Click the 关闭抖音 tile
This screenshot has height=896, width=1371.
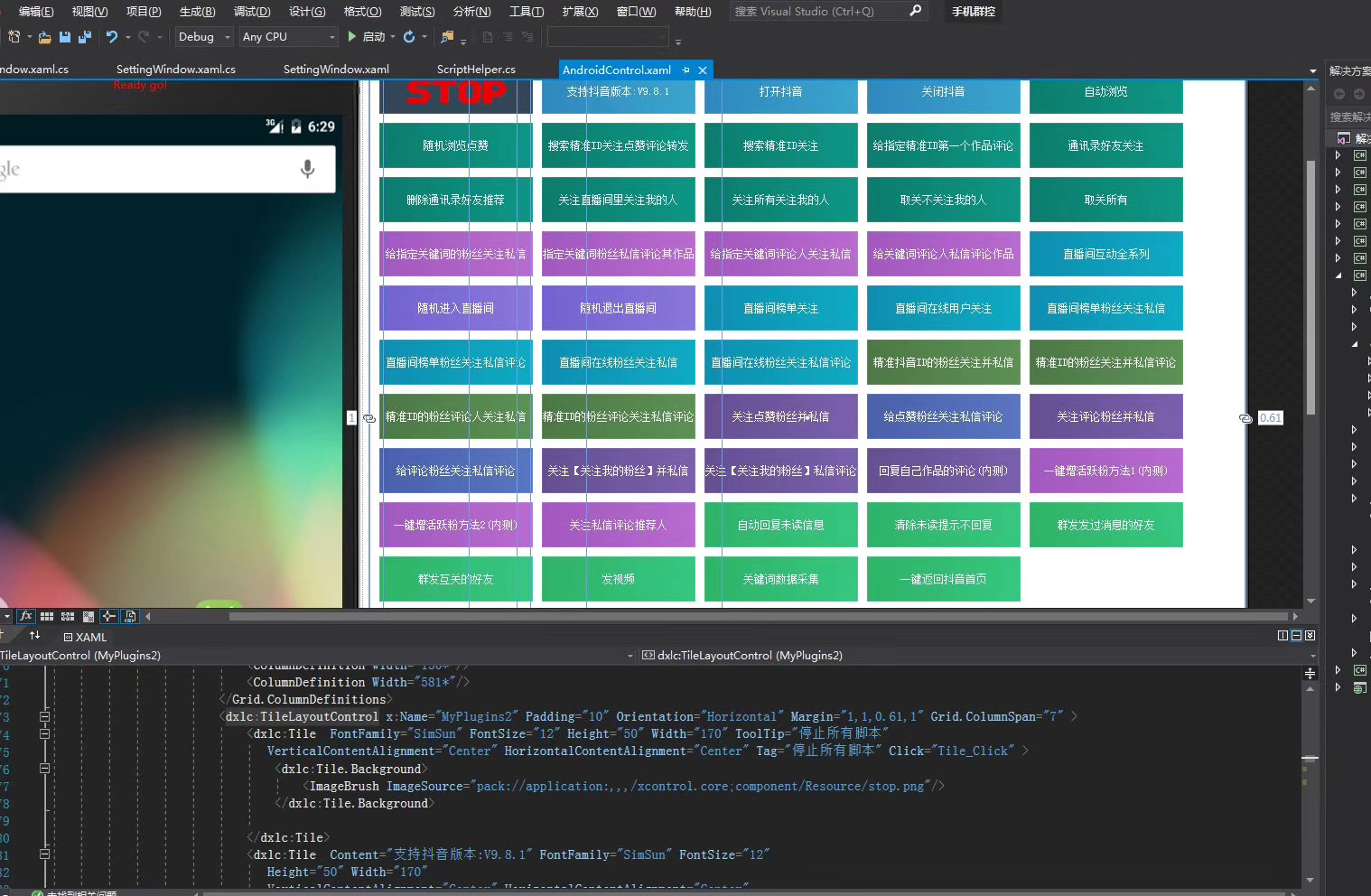(x=943, y=95)
